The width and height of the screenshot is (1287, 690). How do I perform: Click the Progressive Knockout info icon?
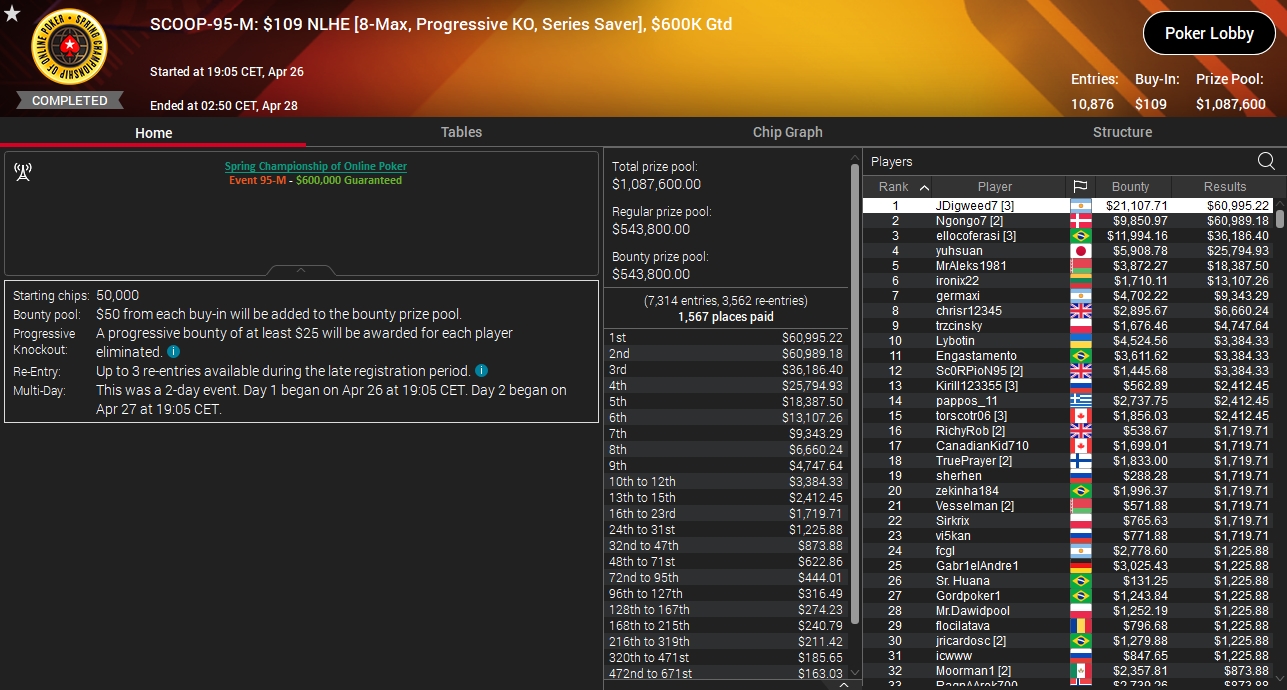[x=174, y=352]
